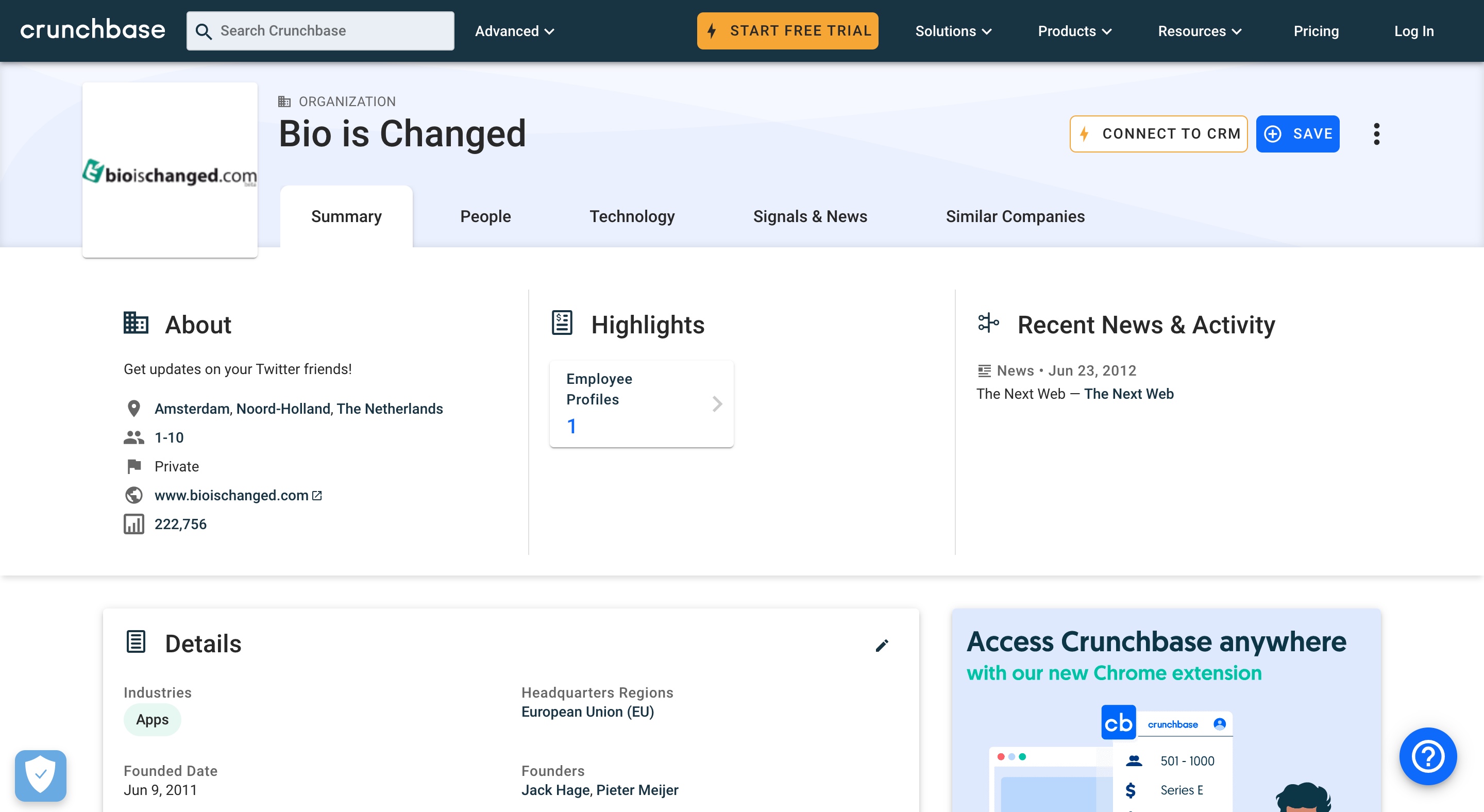Open the Solutions dropdown menu
Viewport: 1484px width, 812px height.
pos(953,31)
